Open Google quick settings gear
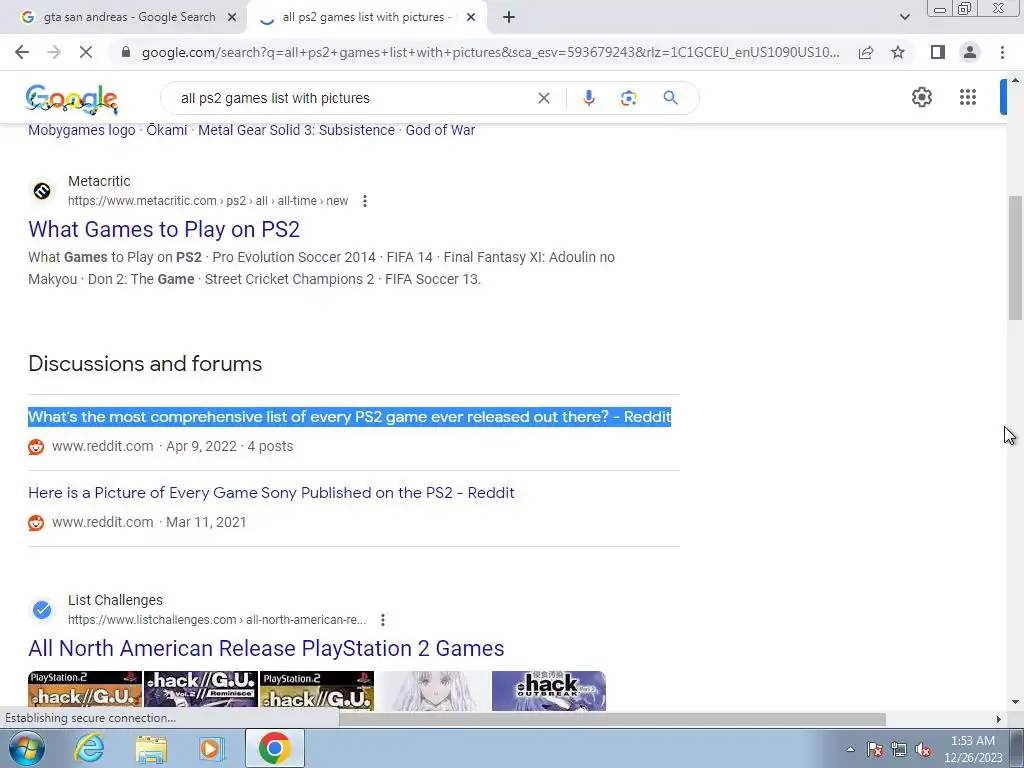The width and height of the screenshot is (1024, 768). click(x=921, y=97)
